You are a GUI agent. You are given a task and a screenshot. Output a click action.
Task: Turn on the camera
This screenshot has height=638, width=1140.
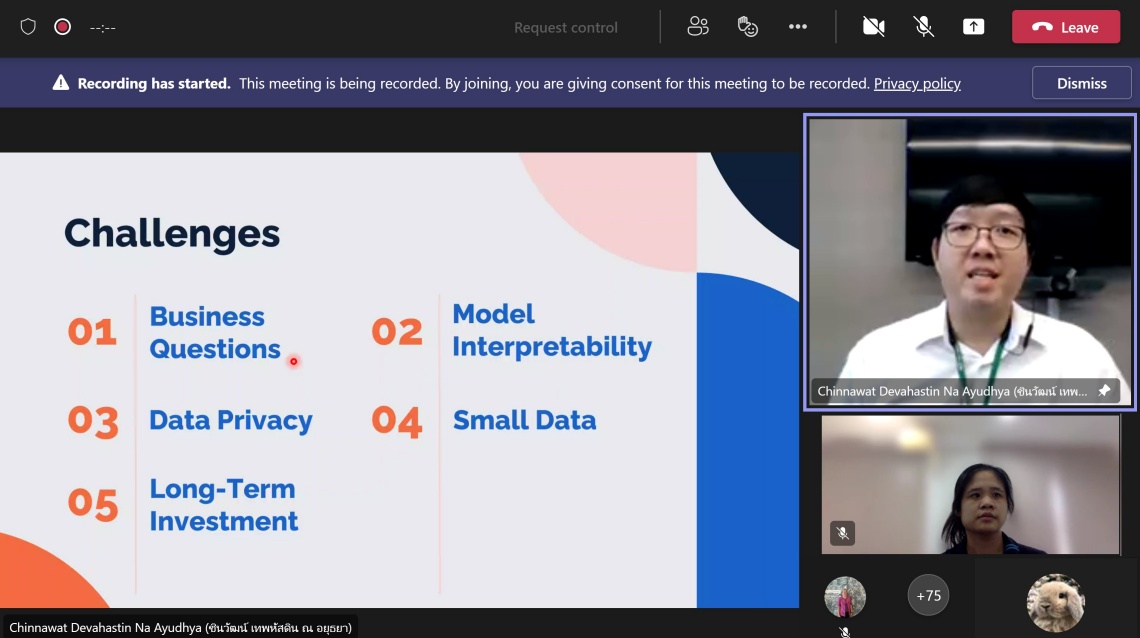pos(873,27)
